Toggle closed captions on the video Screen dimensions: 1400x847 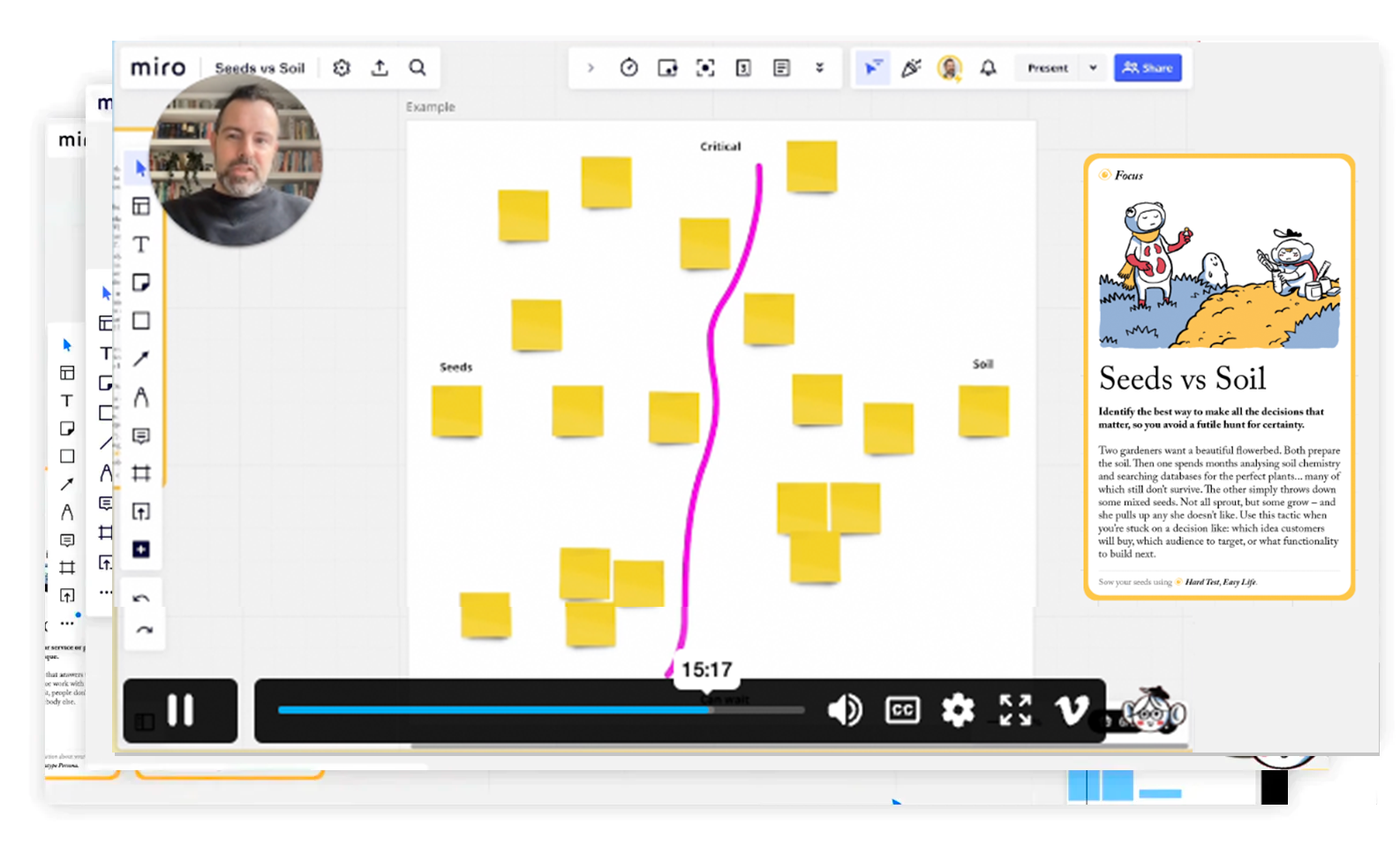[902, 710]
